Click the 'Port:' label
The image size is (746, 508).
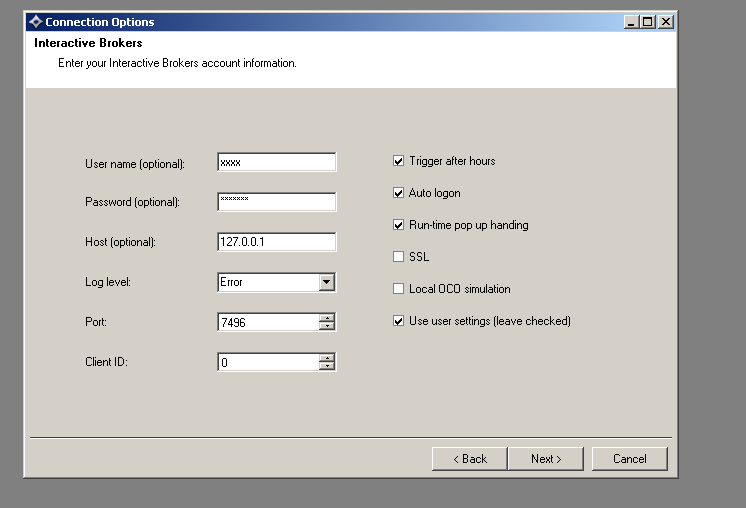pos(96,322)
